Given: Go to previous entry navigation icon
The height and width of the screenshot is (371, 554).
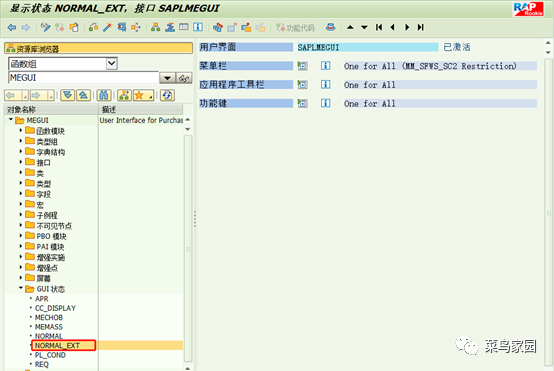Looking at the screenshot, I should pos(393,27).
